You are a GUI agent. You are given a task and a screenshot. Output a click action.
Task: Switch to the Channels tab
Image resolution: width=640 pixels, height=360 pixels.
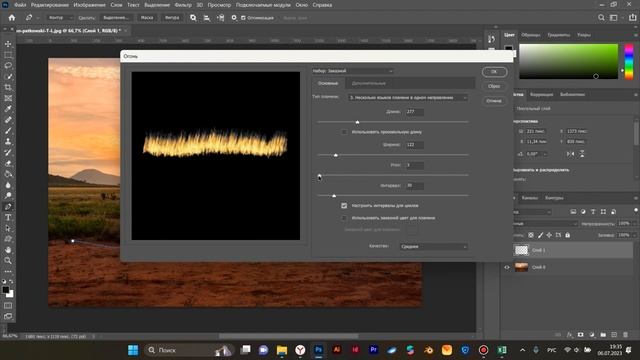(530, 198)
